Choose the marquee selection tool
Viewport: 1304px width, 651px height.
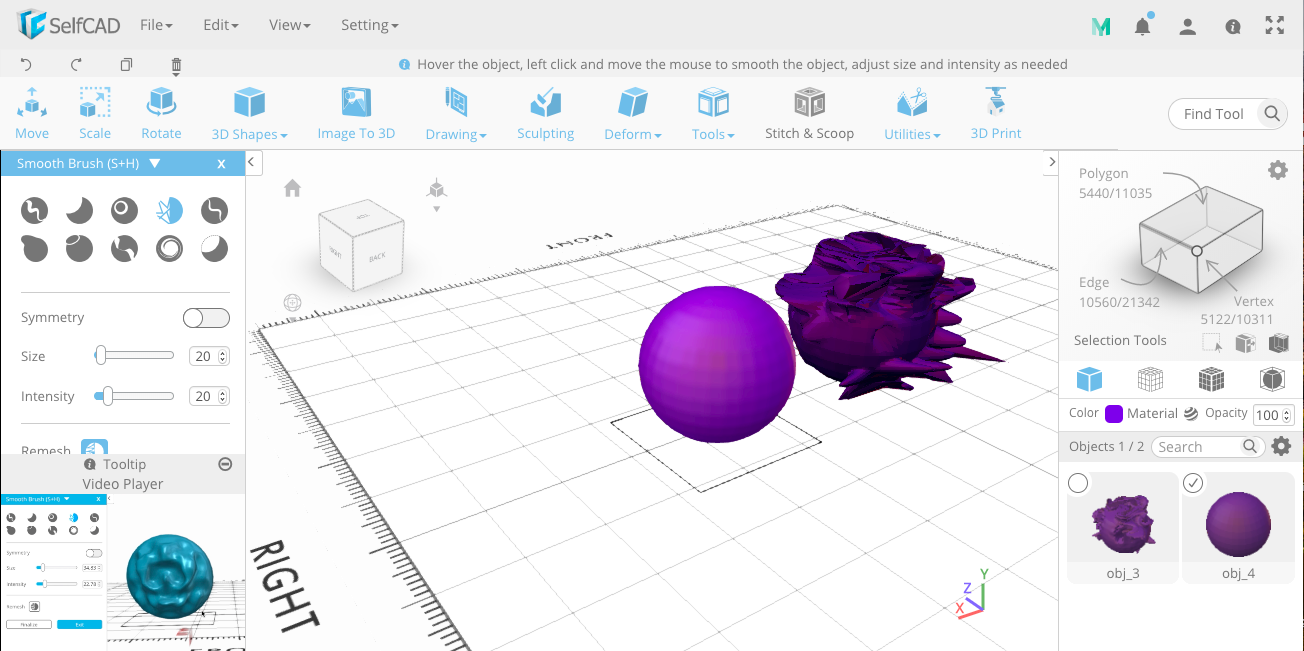(x=1212, y=343)
